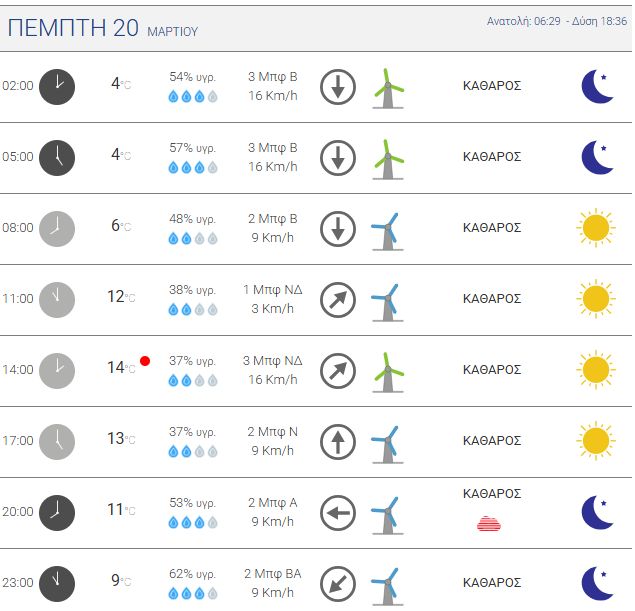The height and width of the screenshot is (611, 635).
Task: Click the clock icon for 02:00
Action: click(x=57, y=87)
